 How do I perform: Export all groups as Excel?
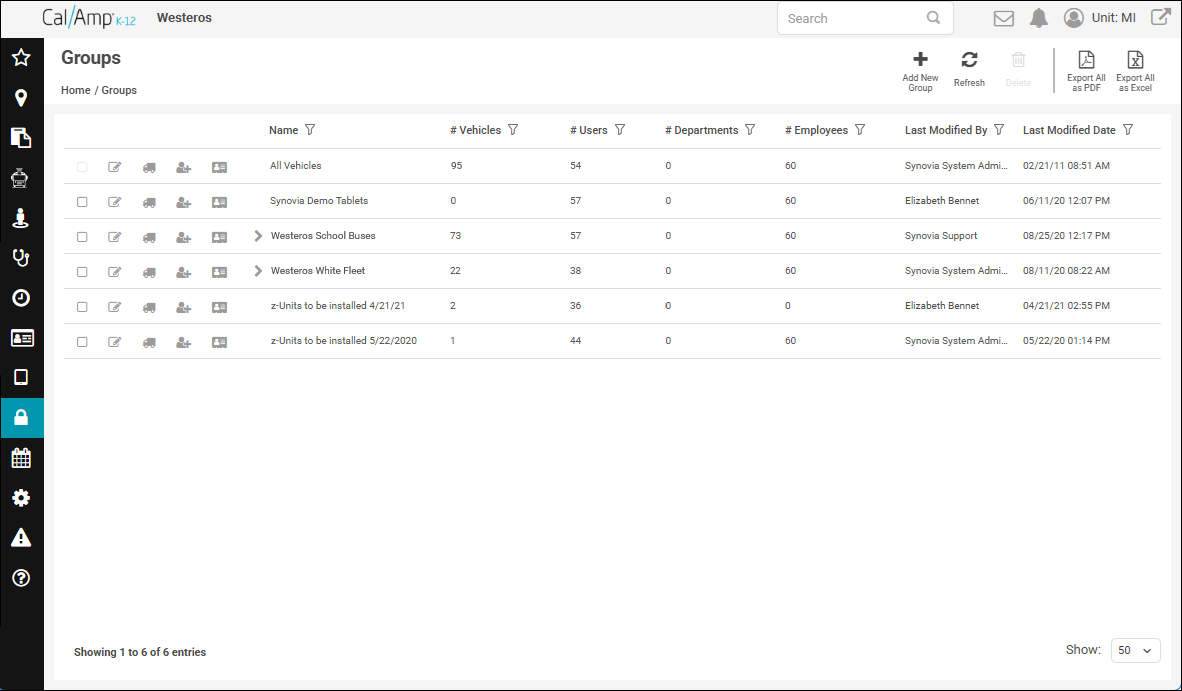click(1135, 71)
